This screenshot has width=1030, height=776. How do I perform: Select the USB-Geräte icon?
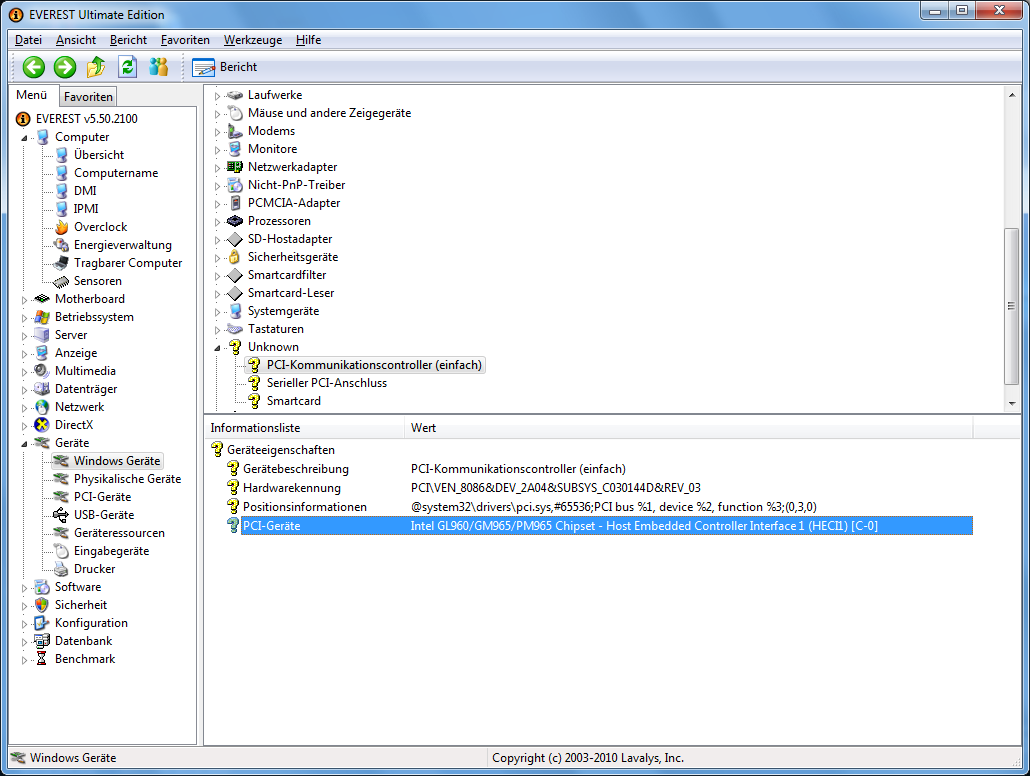(61, 515)
